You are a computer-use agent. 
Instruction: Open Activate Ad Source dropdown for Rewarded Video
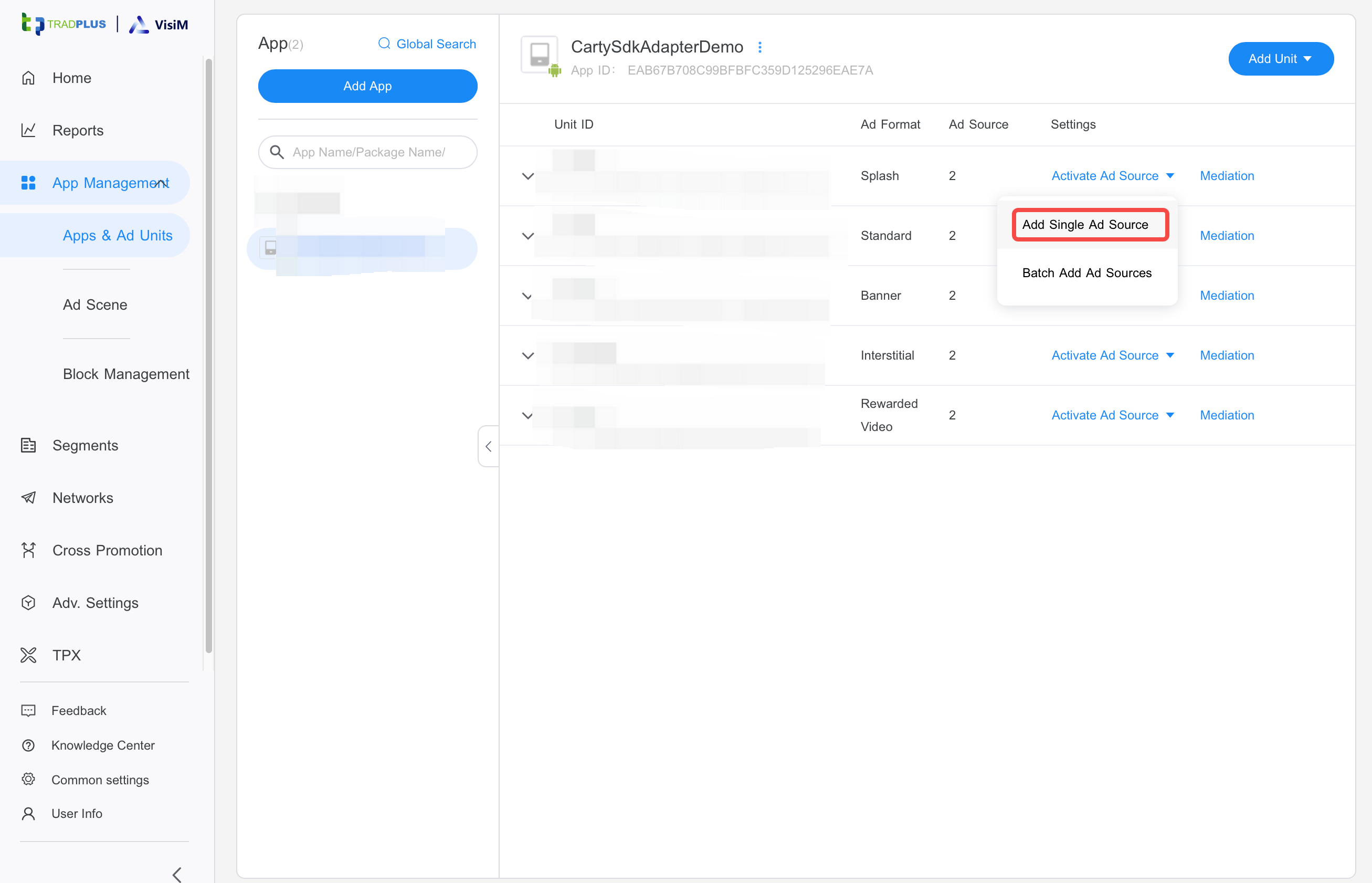pos(1112,415)
